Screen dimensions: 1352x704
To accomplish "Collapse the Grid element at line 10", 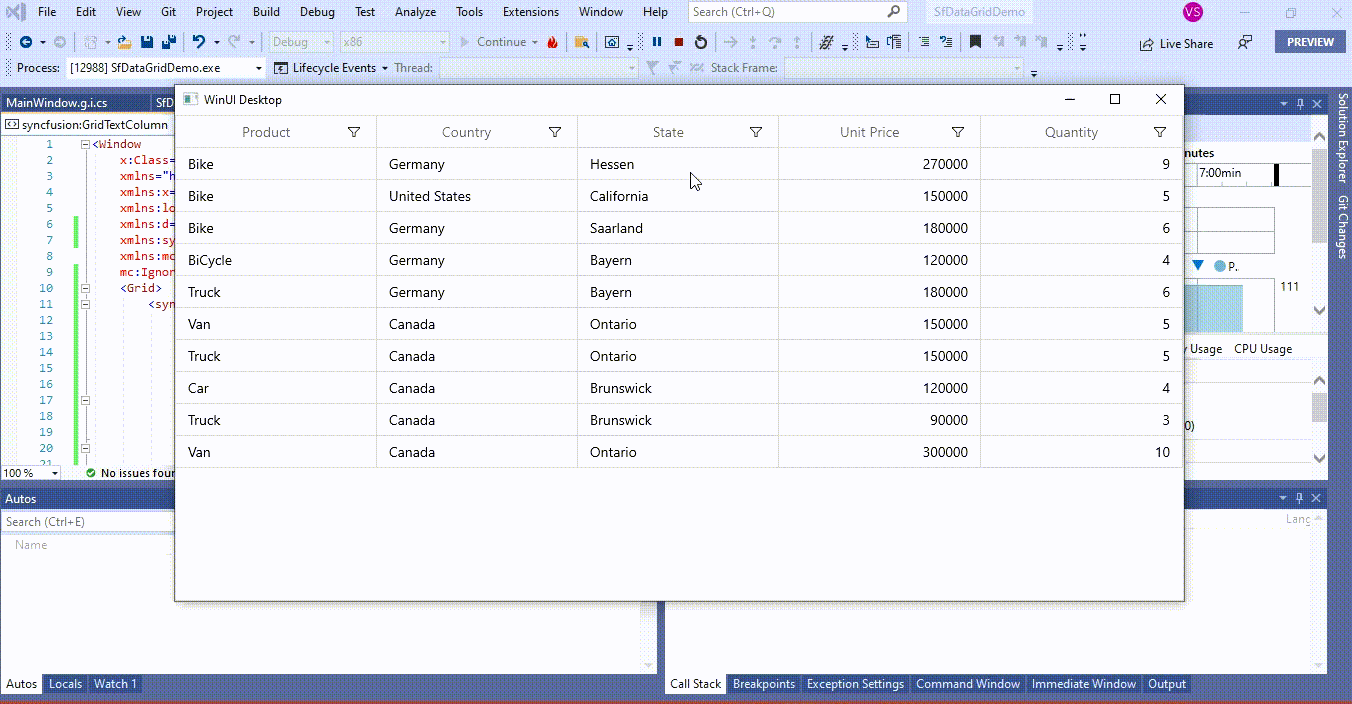I will (x=85, y=288).
